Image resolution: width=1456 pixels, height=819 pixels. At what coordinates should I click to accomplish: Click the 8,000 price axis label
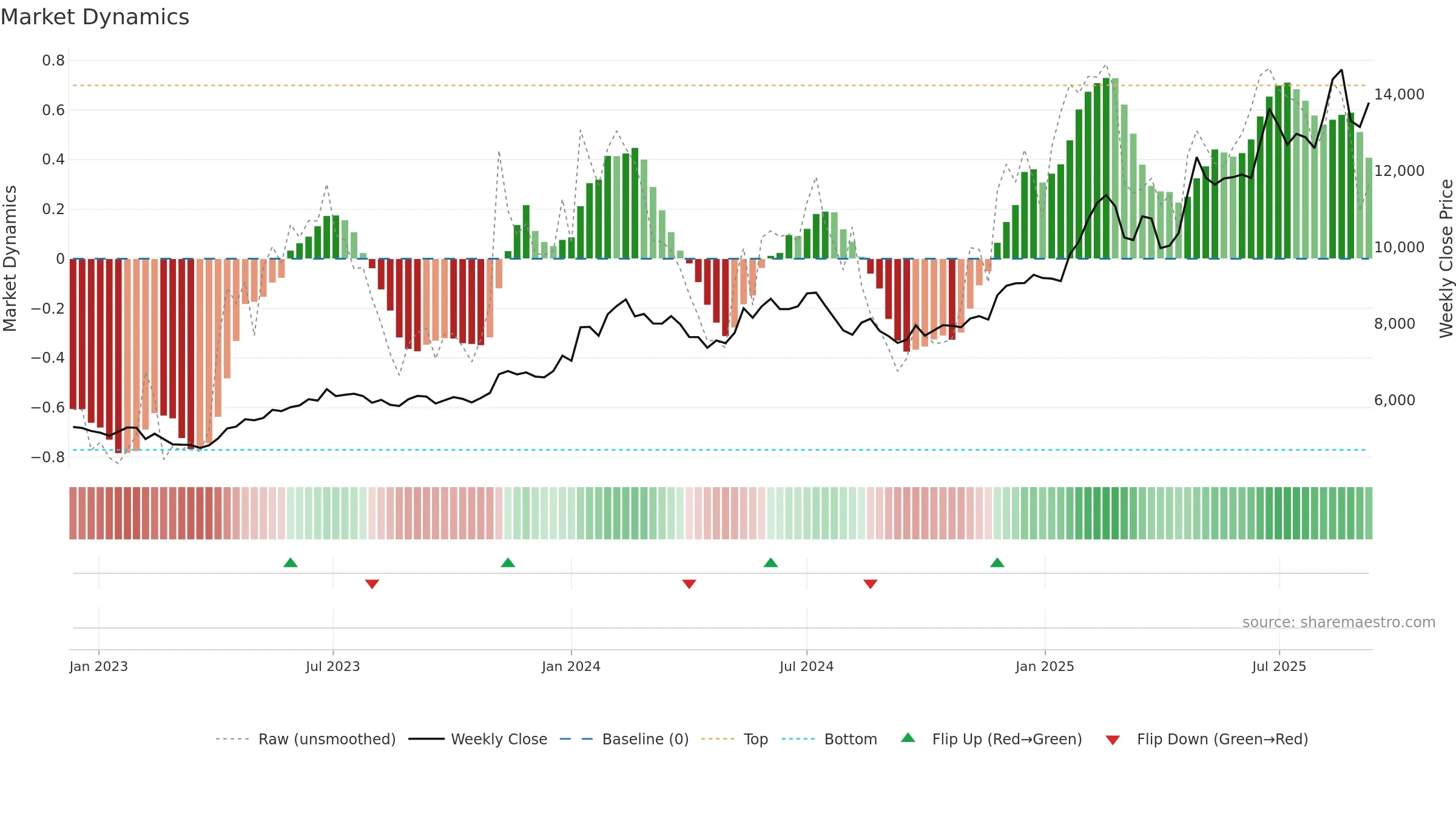(1395, 324)
